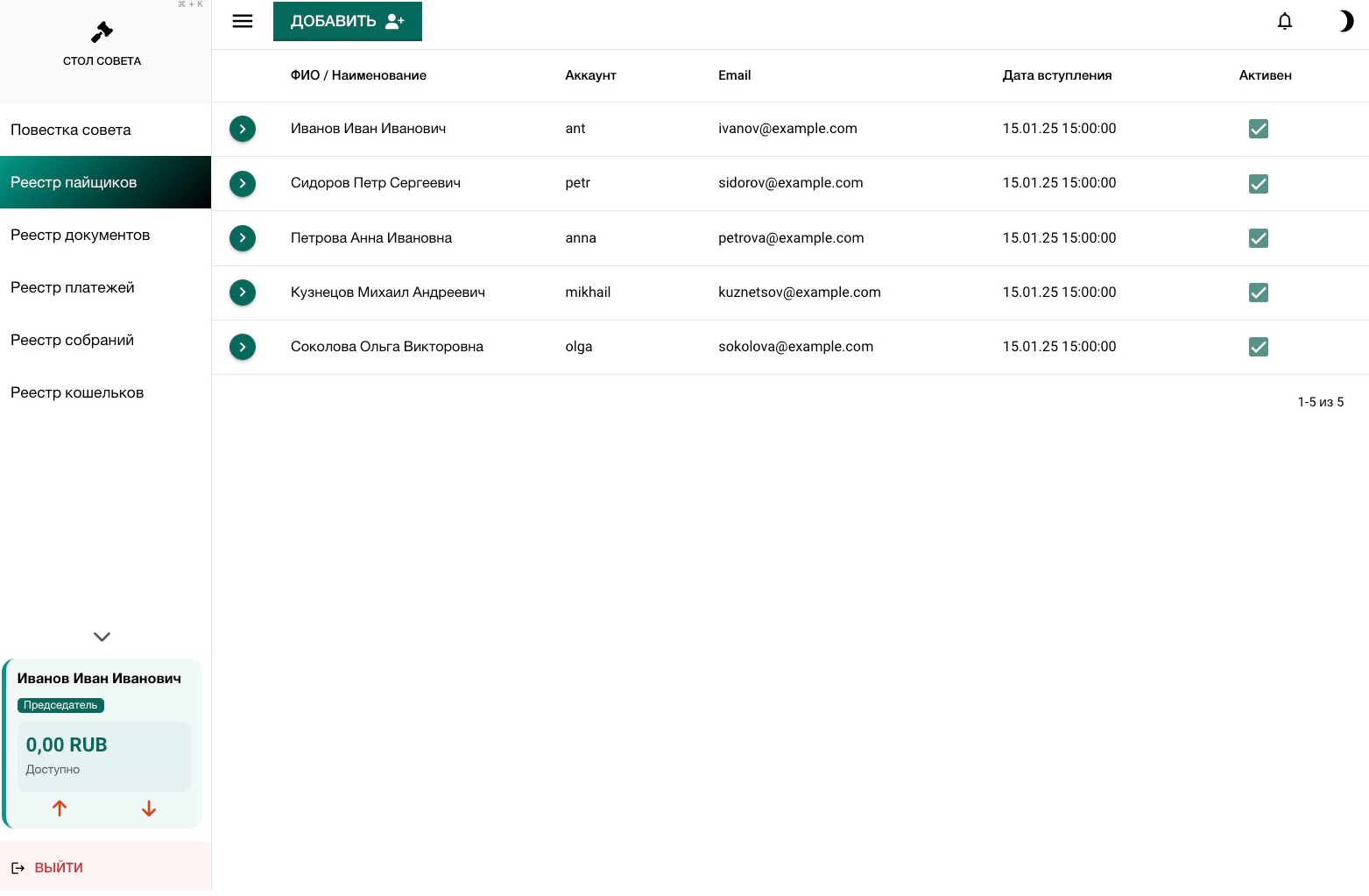The height and width of the screenshot is (896, 1369).
Task: Click the red up arrow in wallet card
Action: [x=60, y=808]
